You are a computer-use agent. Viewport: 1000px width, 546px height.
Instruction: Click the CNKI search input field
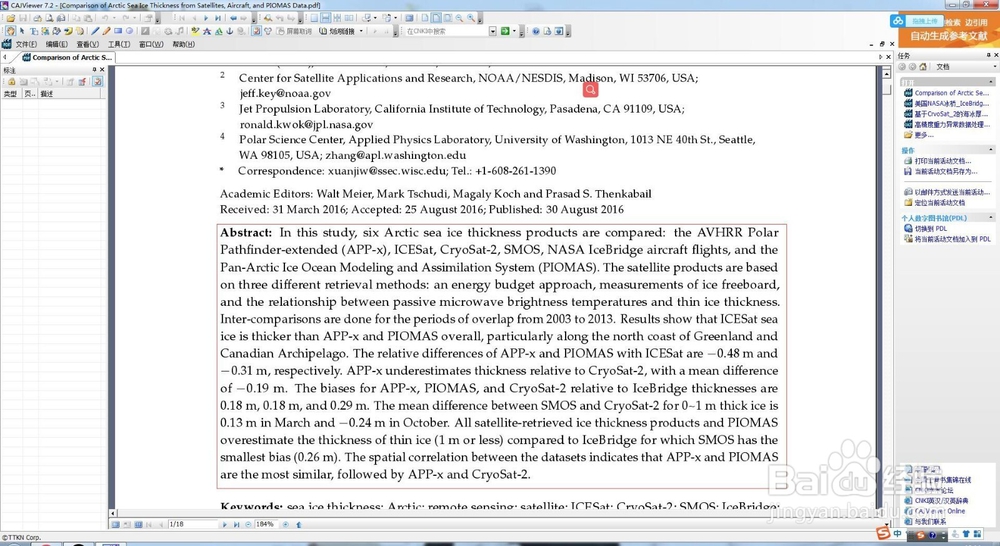point(446,31)
